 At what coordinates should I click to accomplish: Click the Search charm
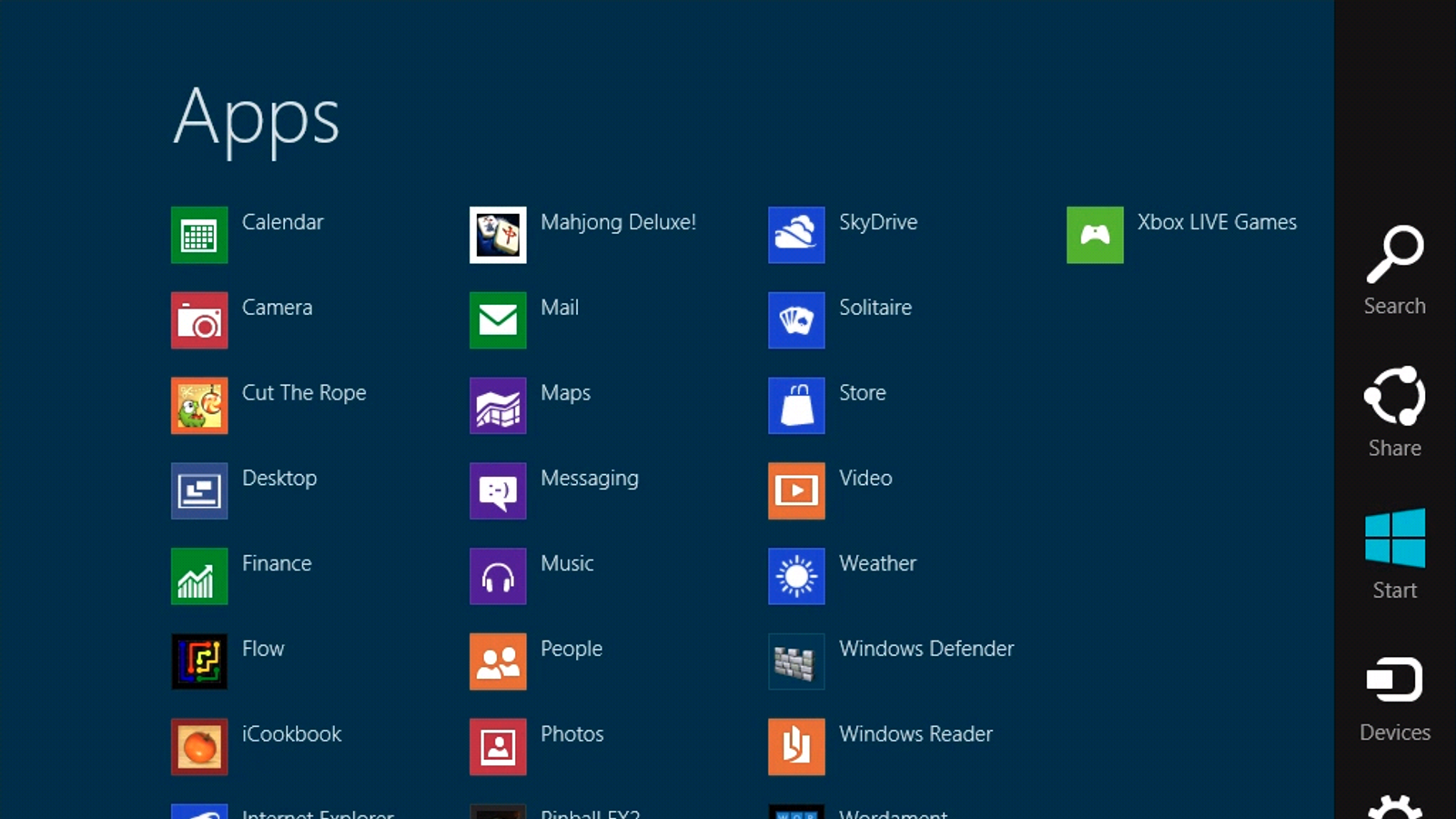click(1395, 270)
